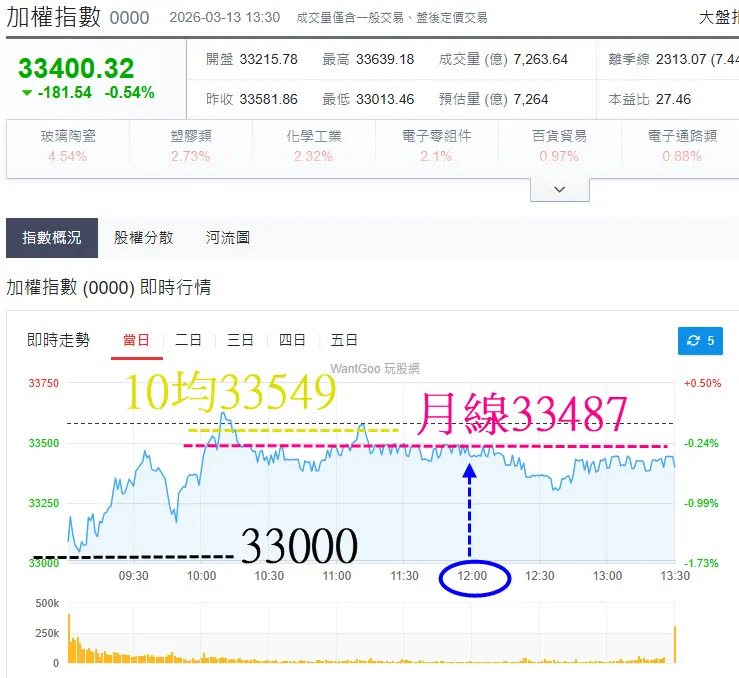The height and width of the screenshot is (678, 739).
Task: Open the 百貨貿易 sector at 0.97%
Action: point(559,146)
